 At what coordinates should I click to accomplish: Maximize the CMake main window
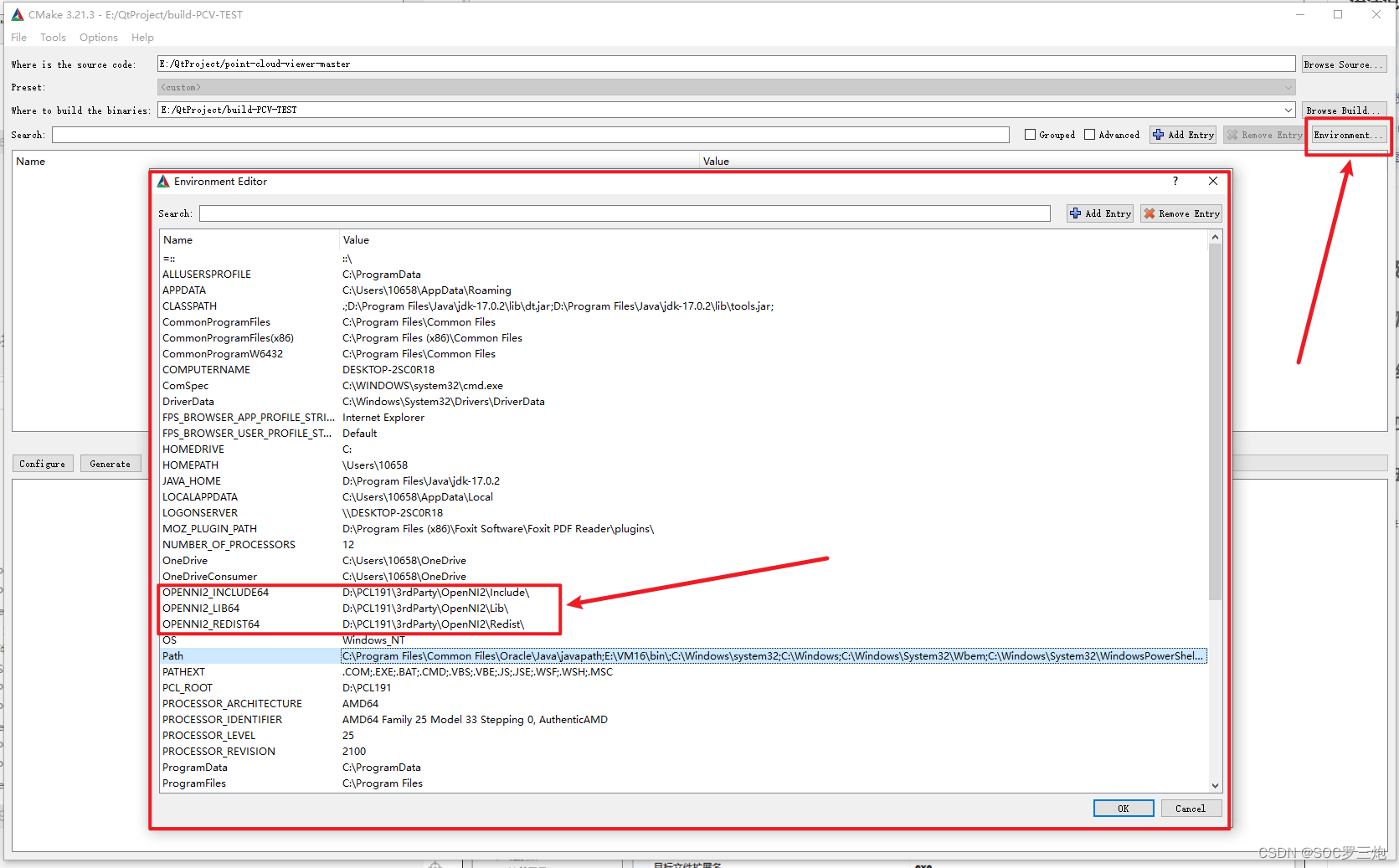pyautogui.click(x=1338, y=14)
